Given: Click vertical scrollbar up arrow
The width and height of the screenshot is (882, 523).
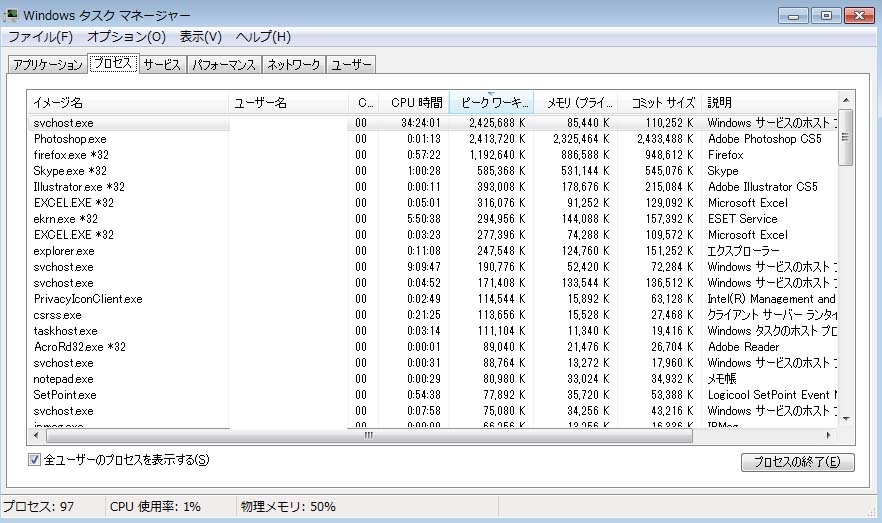Looking at the screenshot, I should click(x=845, y=100).
